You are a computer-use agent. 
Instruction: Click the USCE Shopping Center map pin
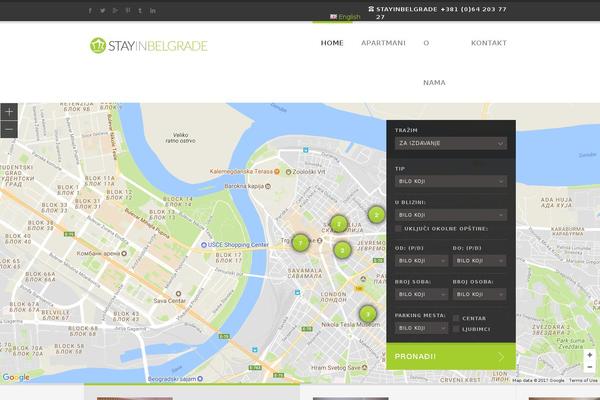[x=204, y=245]
